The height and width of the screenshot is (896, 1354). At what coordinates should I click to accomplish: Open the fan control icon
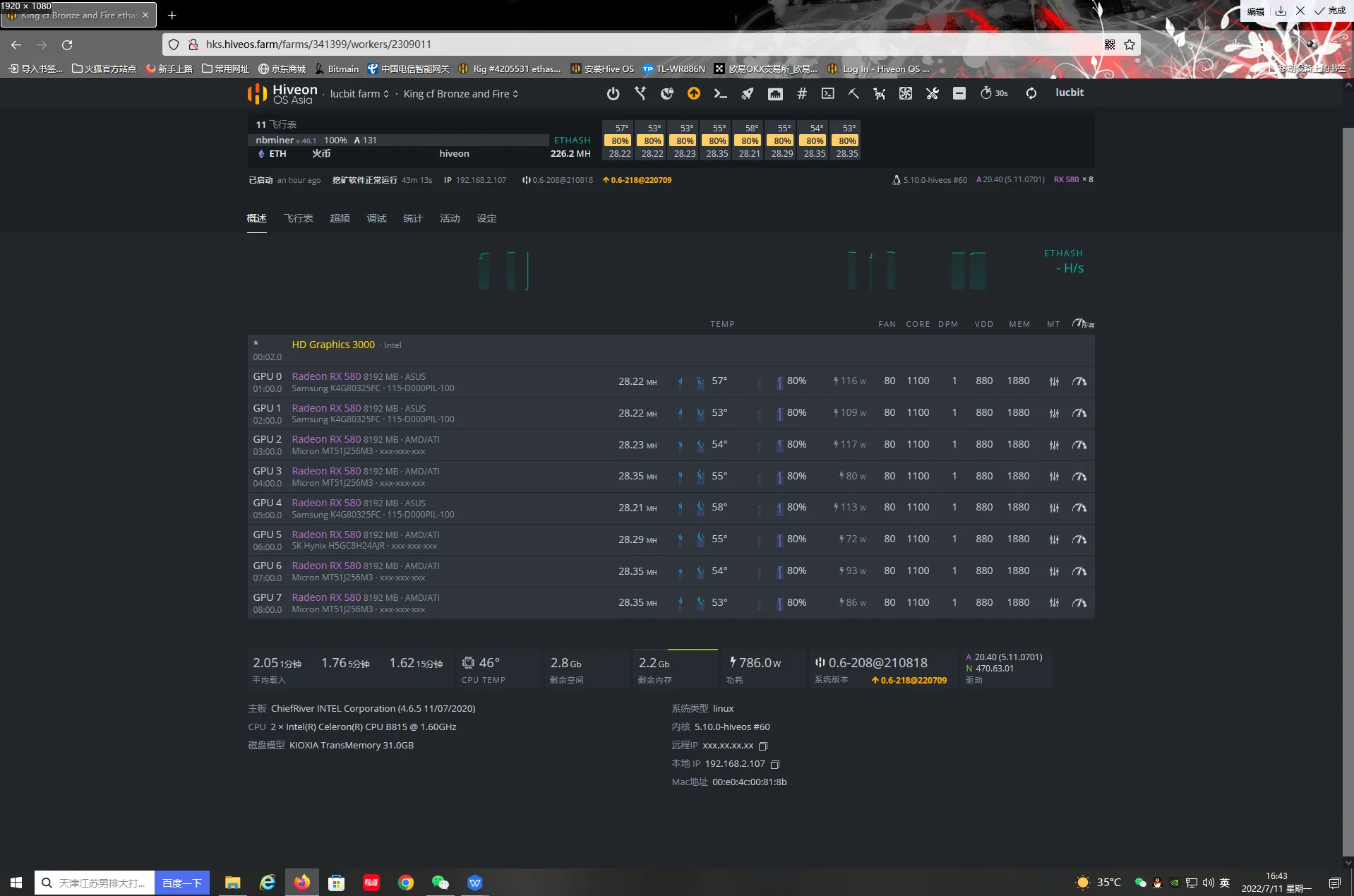point(906,93)
